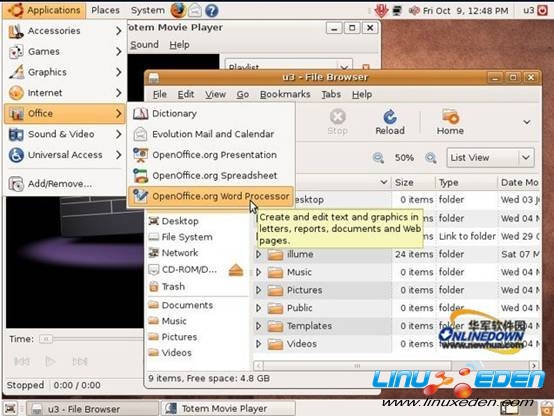The width and height of the screenshot is (554, 416).
Task: Zoom out in File Browser
Action: pos(378,158)
